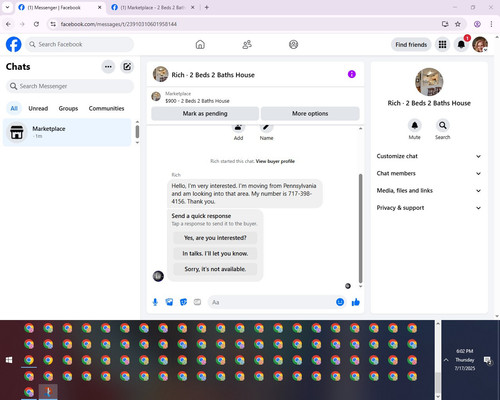The image size is (500, 400).
Task: Open the browser tab search dropdown
Action: 7,7
